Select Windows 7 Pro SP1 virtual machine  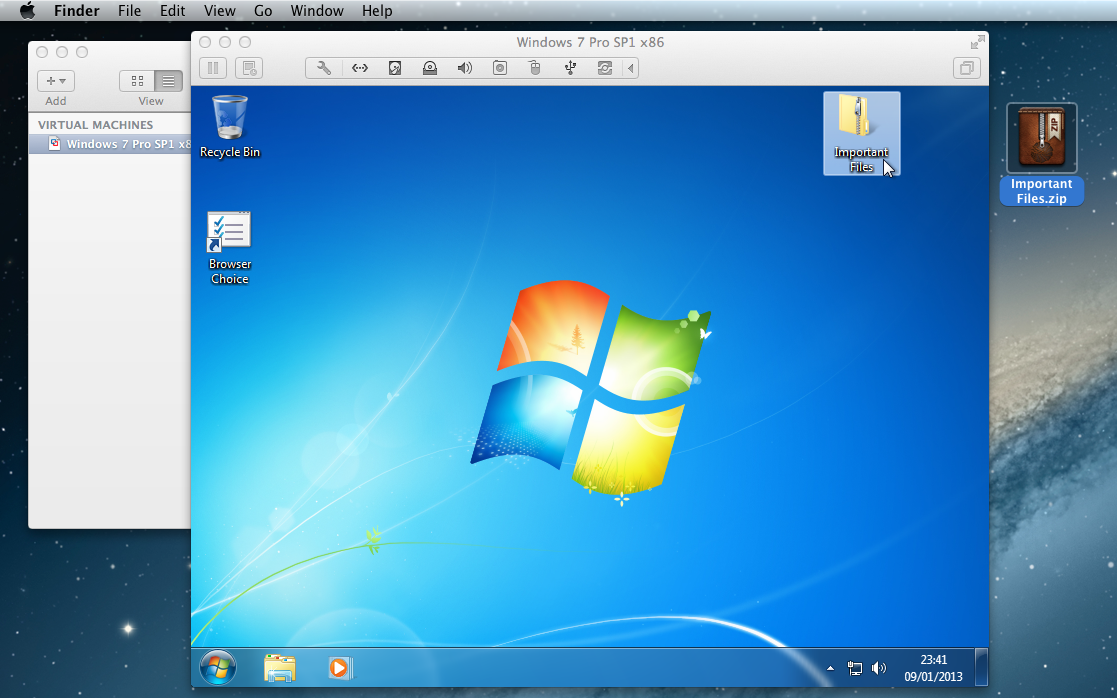(120, 144)
